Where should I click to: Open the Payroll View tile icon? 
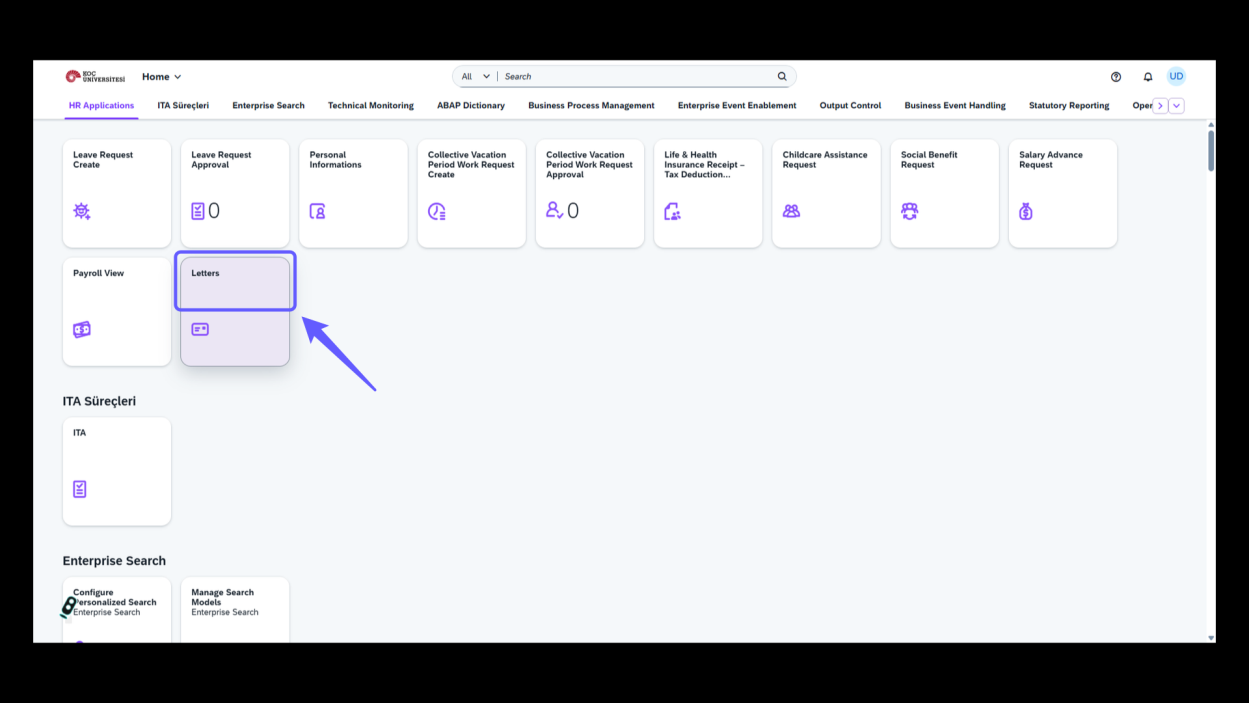pyautogui.click(x=82, y=329)
